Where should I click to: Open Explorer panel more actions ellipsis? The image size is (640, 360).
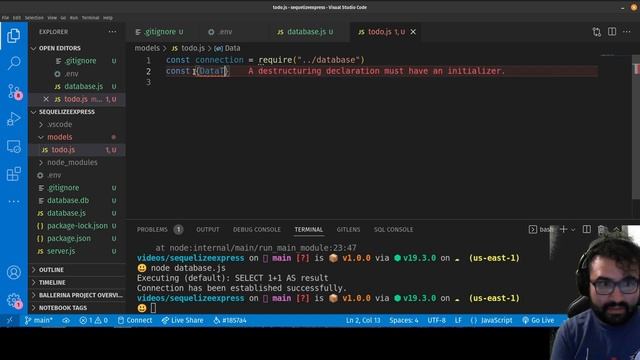point(112,31)
